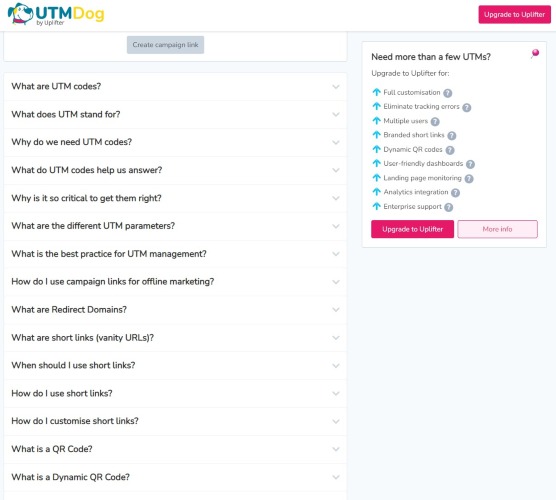
Task: Click arrow icon beside Eliminate tracking errors
Action: pyautogui.click(x=376, y=106)
